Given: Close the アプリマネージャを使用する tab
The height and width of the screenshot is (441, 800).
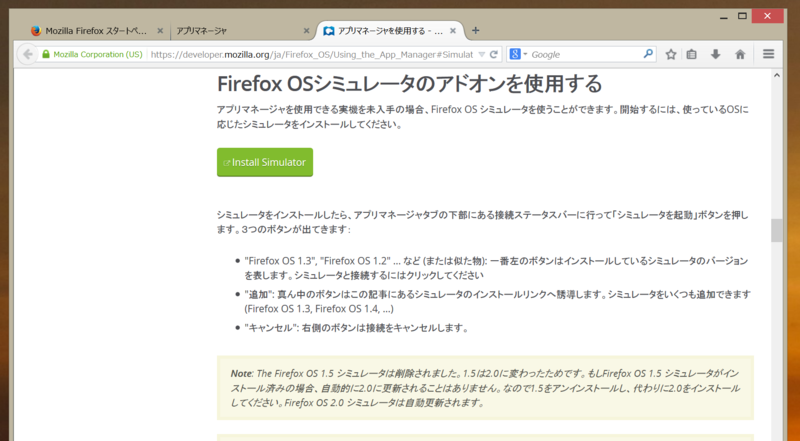Looking at the screenshot, I should [453, 31].
